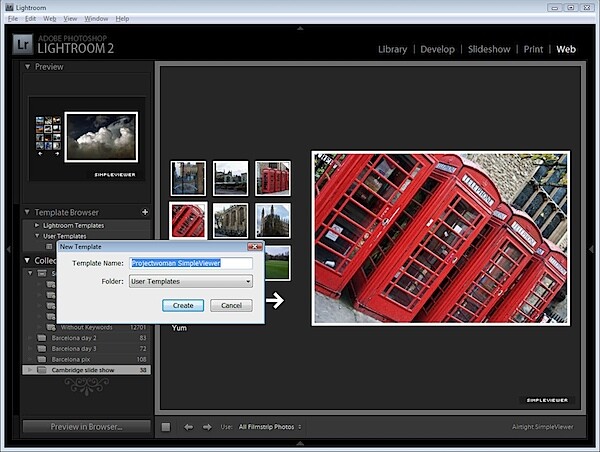The image size is (600, 452).
Task: Click the Create button
Action: pyautogui.click(x=183, y=305)
